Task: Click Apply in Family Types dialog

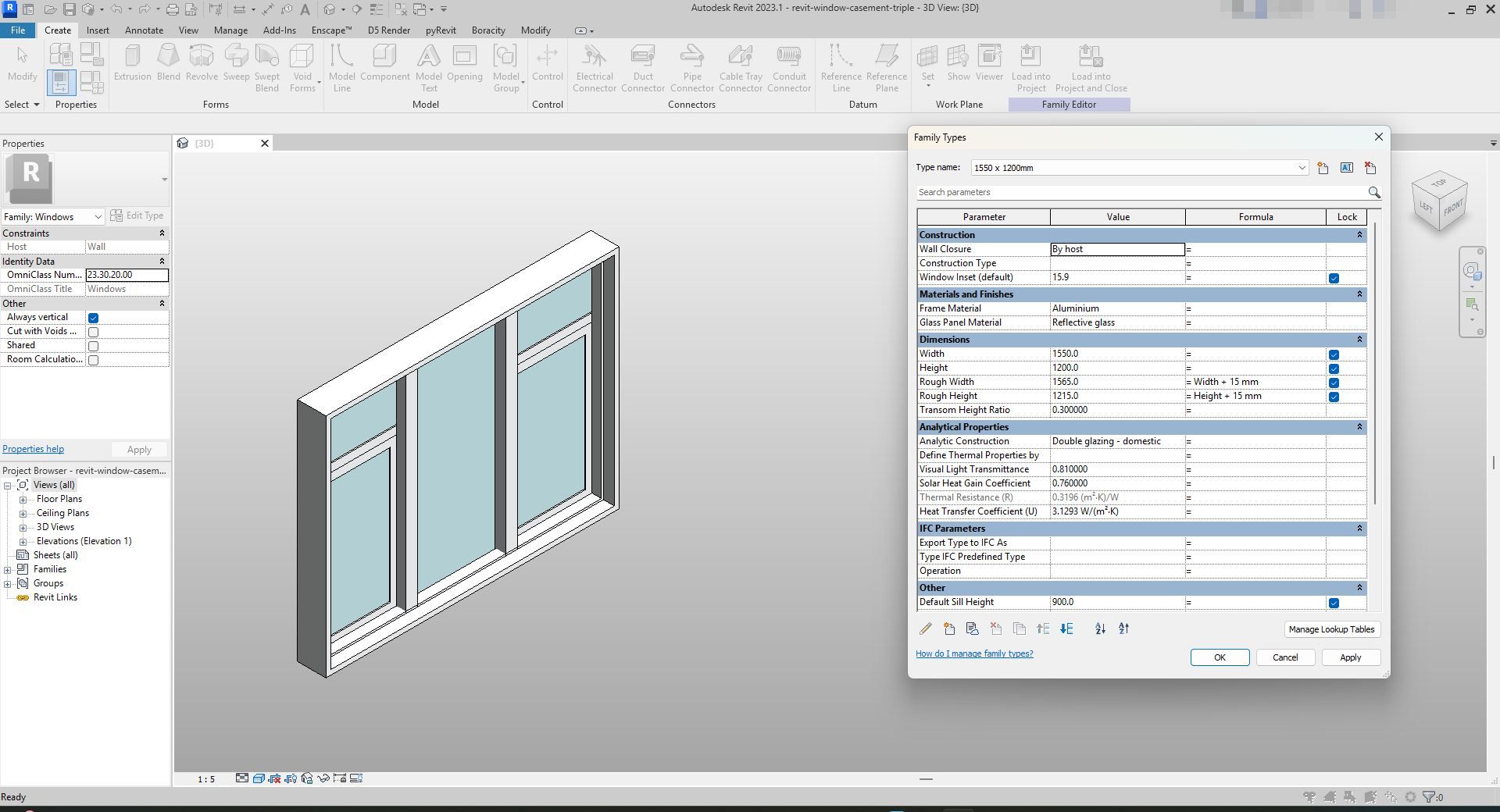Action: [1351, 657]
